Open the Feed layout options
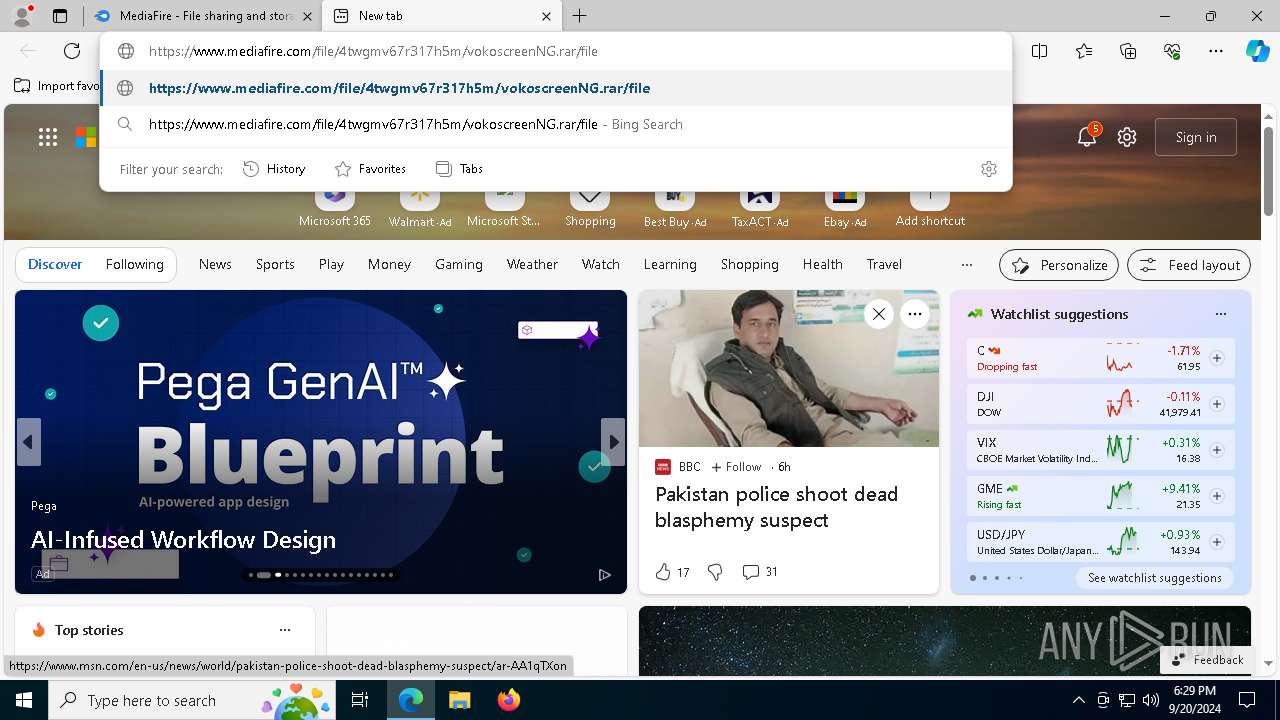 [1189, 265]
